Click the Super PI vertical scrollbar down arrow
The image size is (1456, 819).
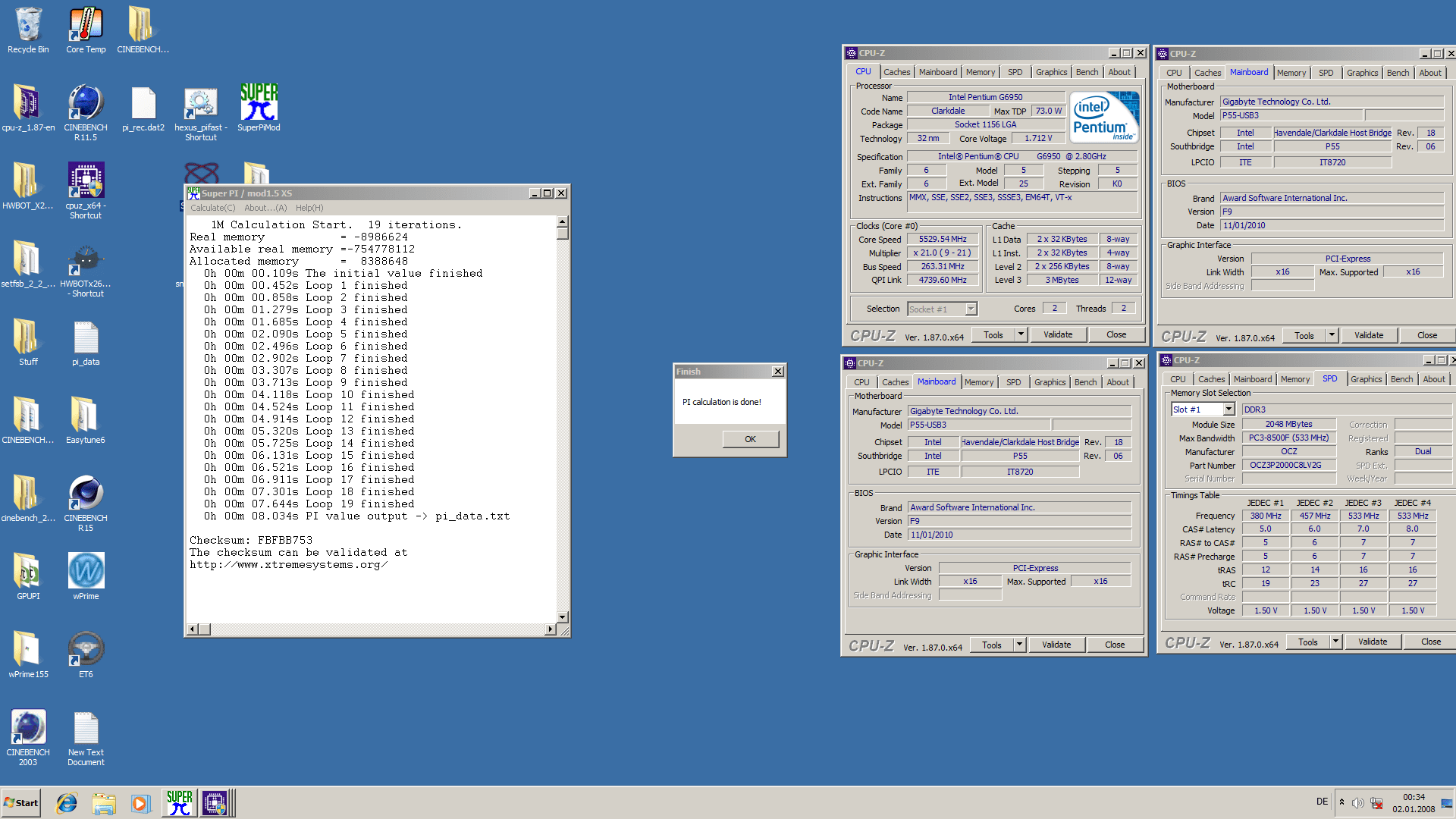pos(562,617)
